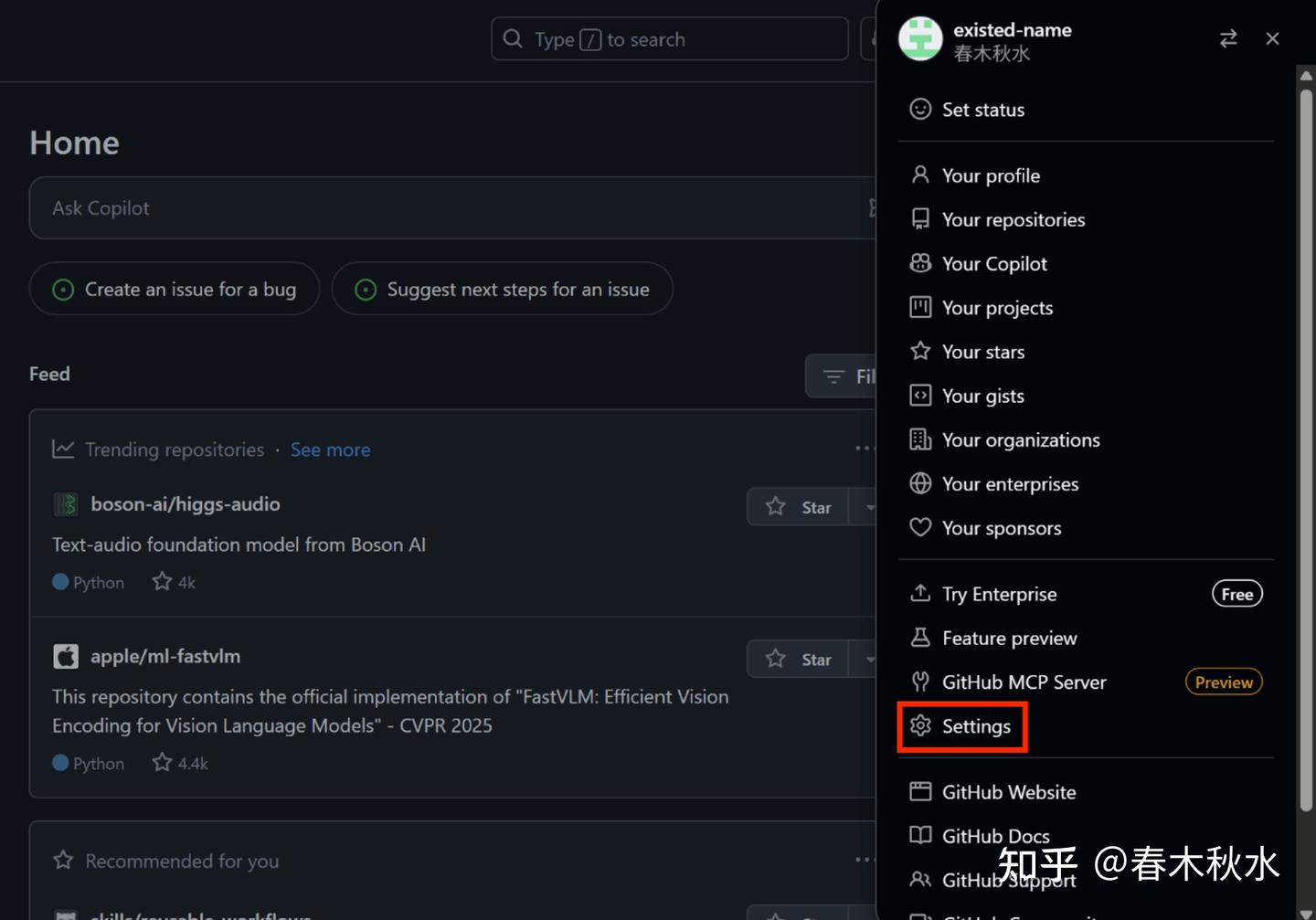Click Create an issue for a bug
This screenshot has width=1316, height=920.
pyautogui.click(x=175, y=289)
